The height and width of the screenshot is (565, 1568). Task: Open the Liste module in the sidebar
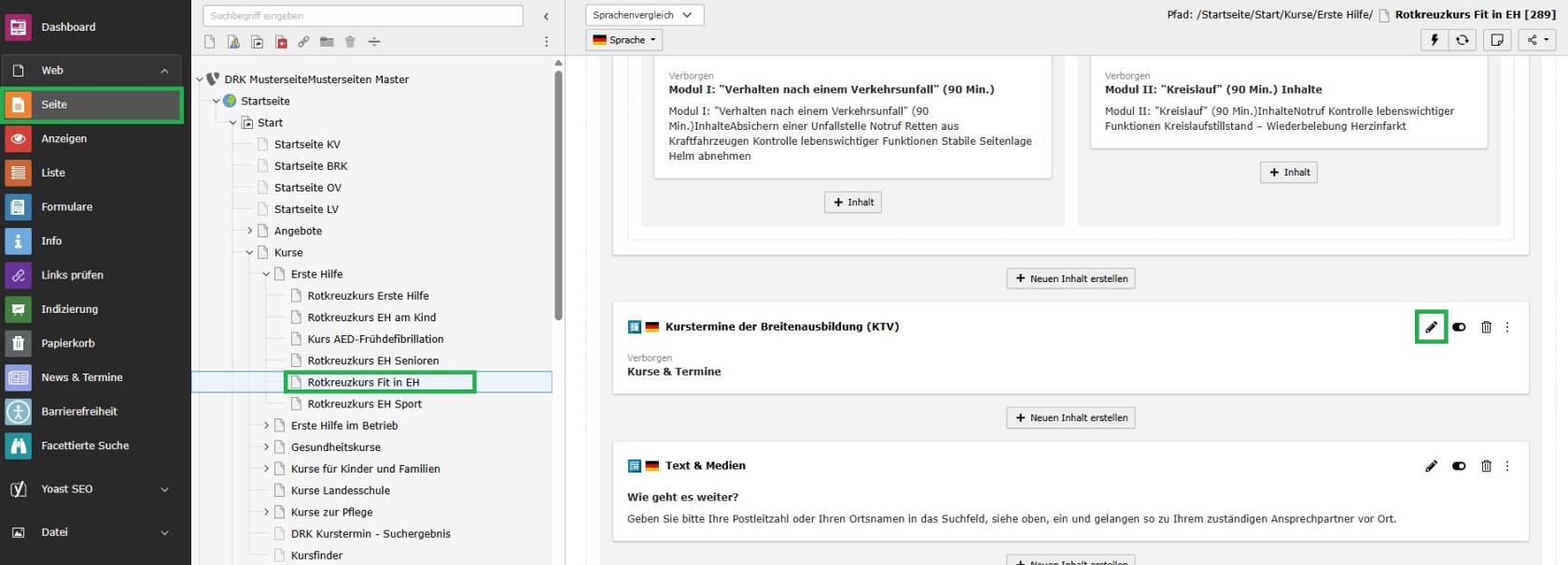[x=53, y=173]
